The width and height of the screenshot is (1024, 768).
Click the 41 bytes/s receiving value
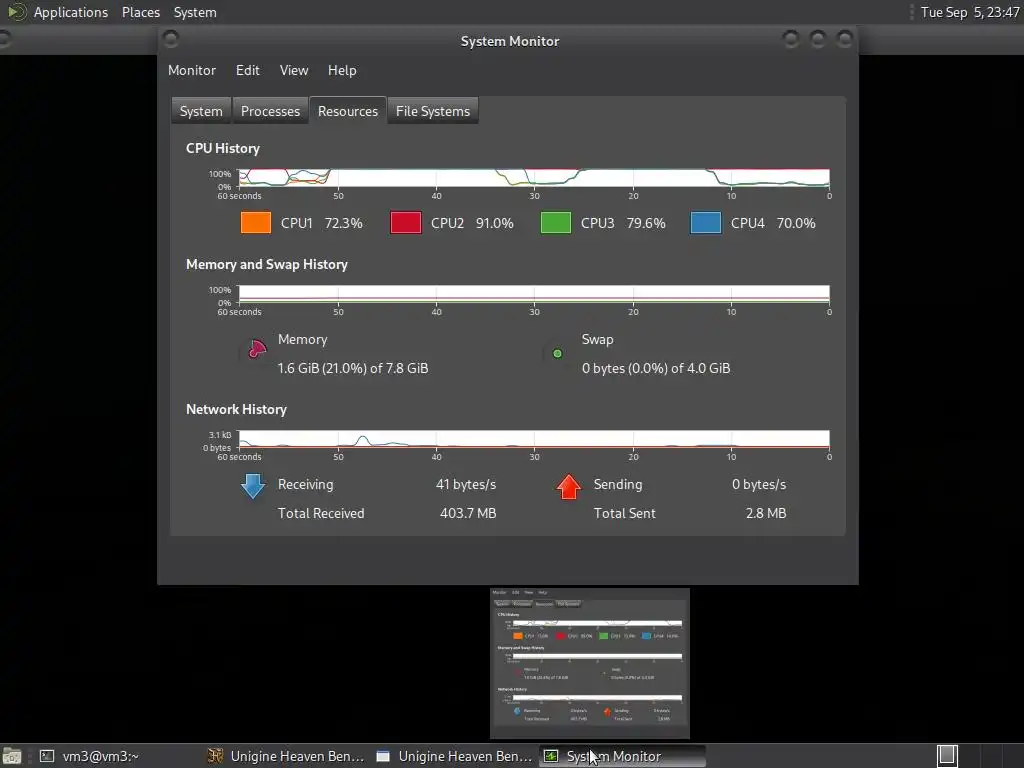(x=466, y=485)
